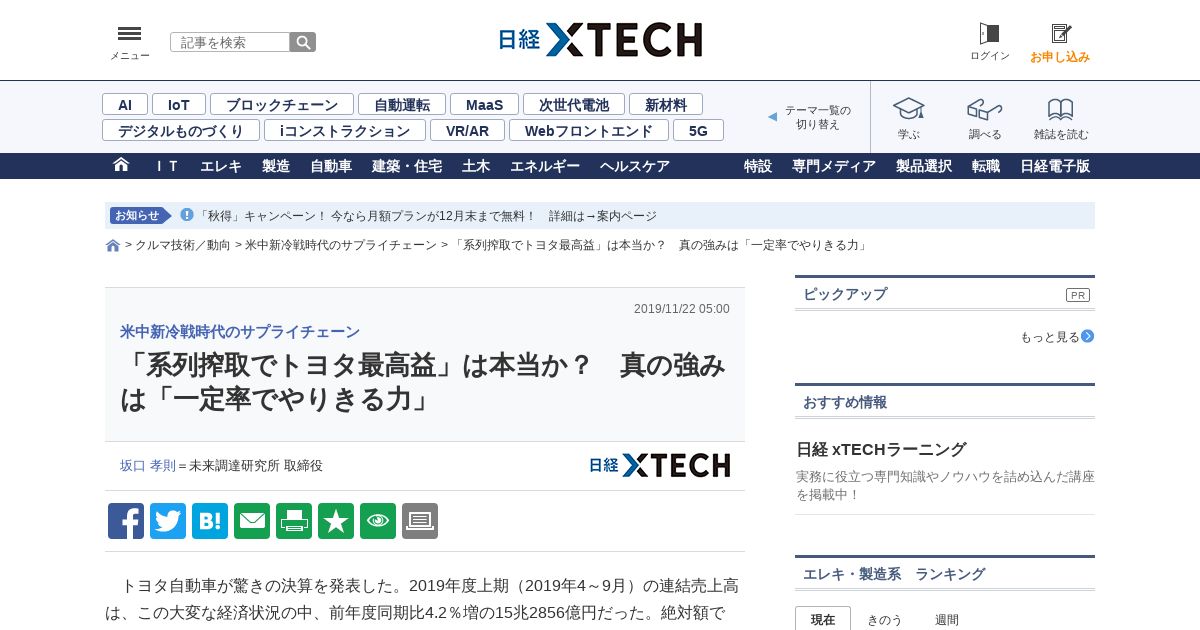Click もっと見る in ピックアップ

pos(1050,337)
